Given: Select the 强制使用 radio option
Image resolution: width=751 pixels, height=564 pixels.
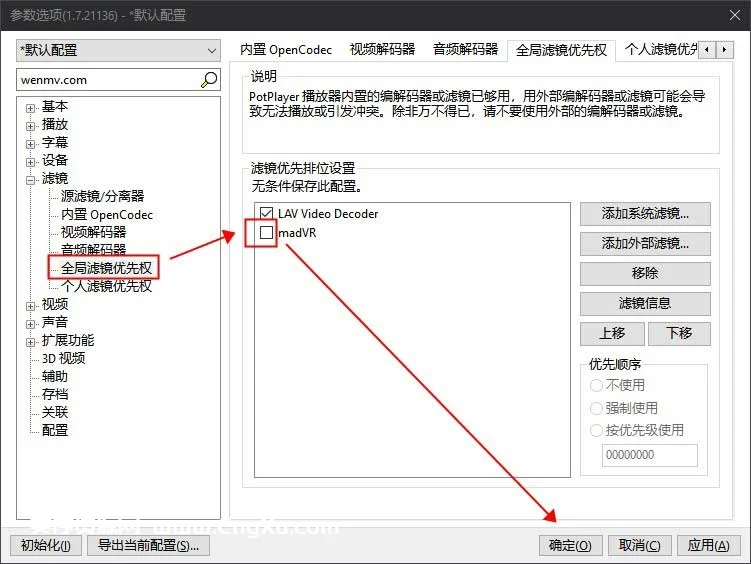Looking at the screenshot, I should (x=596, y=408).
